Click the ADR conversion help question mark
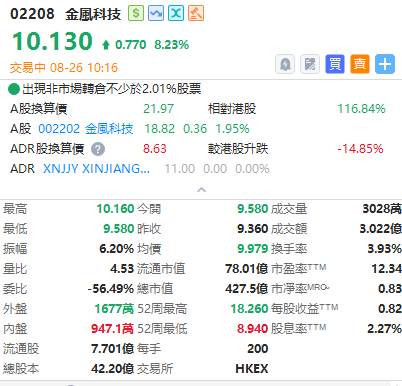Image resolution: width=402 pixels, height=386 pixels. (x=98, y=149)
